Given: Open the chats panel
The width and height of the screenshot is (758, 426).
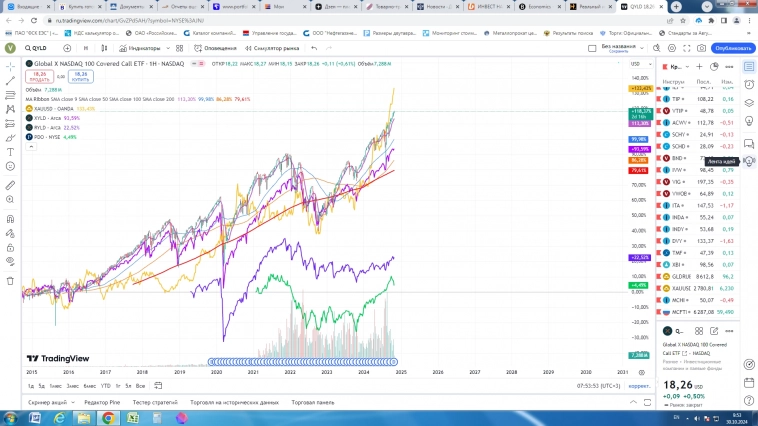Looking at the screenshot, I should 749,143.
